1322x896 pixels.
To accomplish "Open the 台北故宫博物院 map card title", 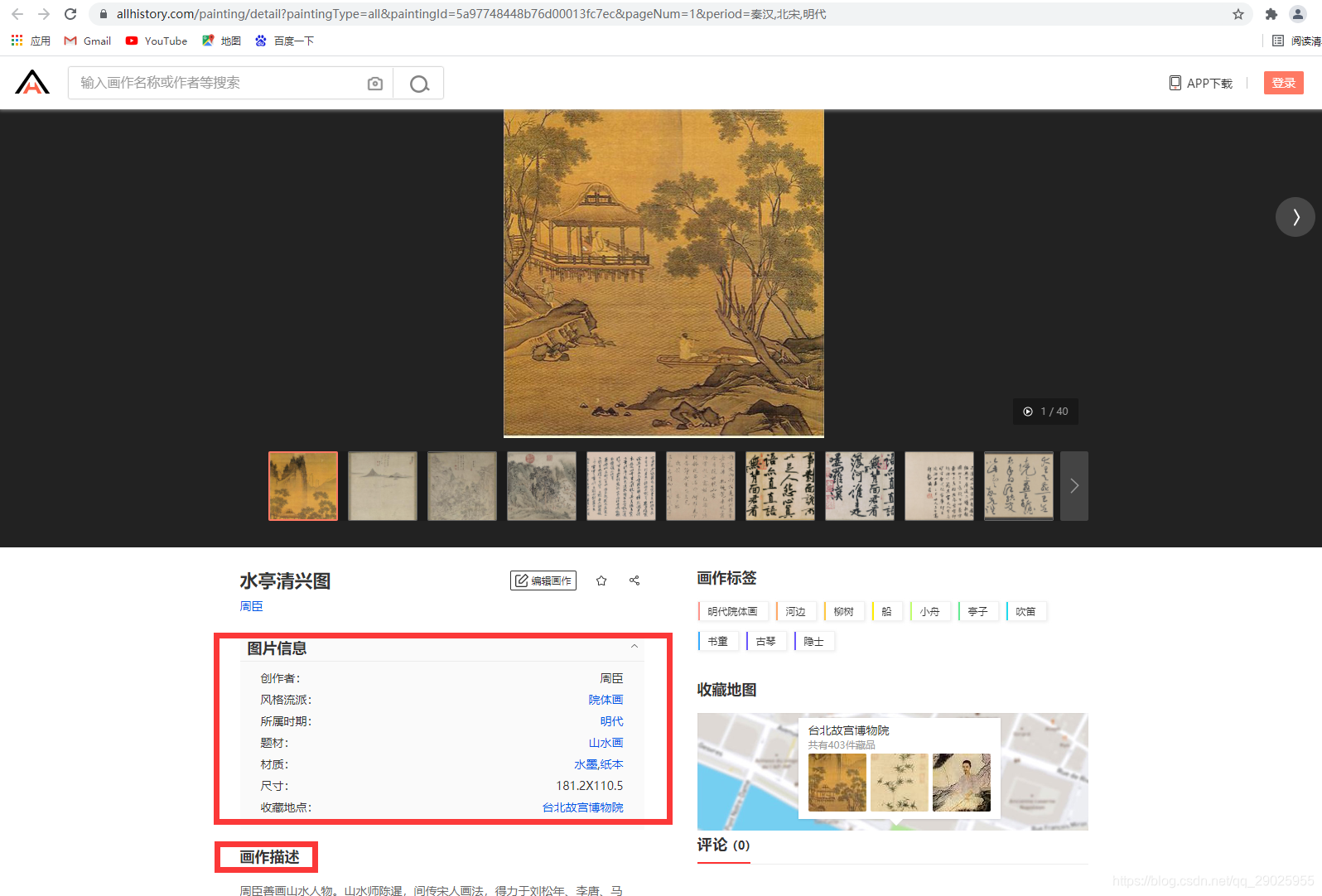I will pos(848,730).
